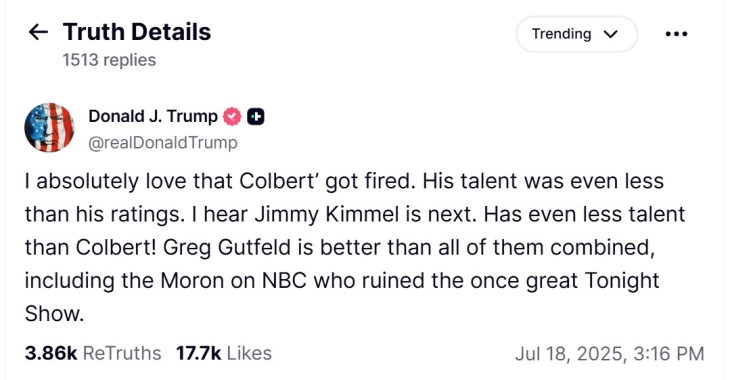This screenshot has width=730, height=380.
Task: Click the black plus badge beside the name
Action: [x=255, y=116]
